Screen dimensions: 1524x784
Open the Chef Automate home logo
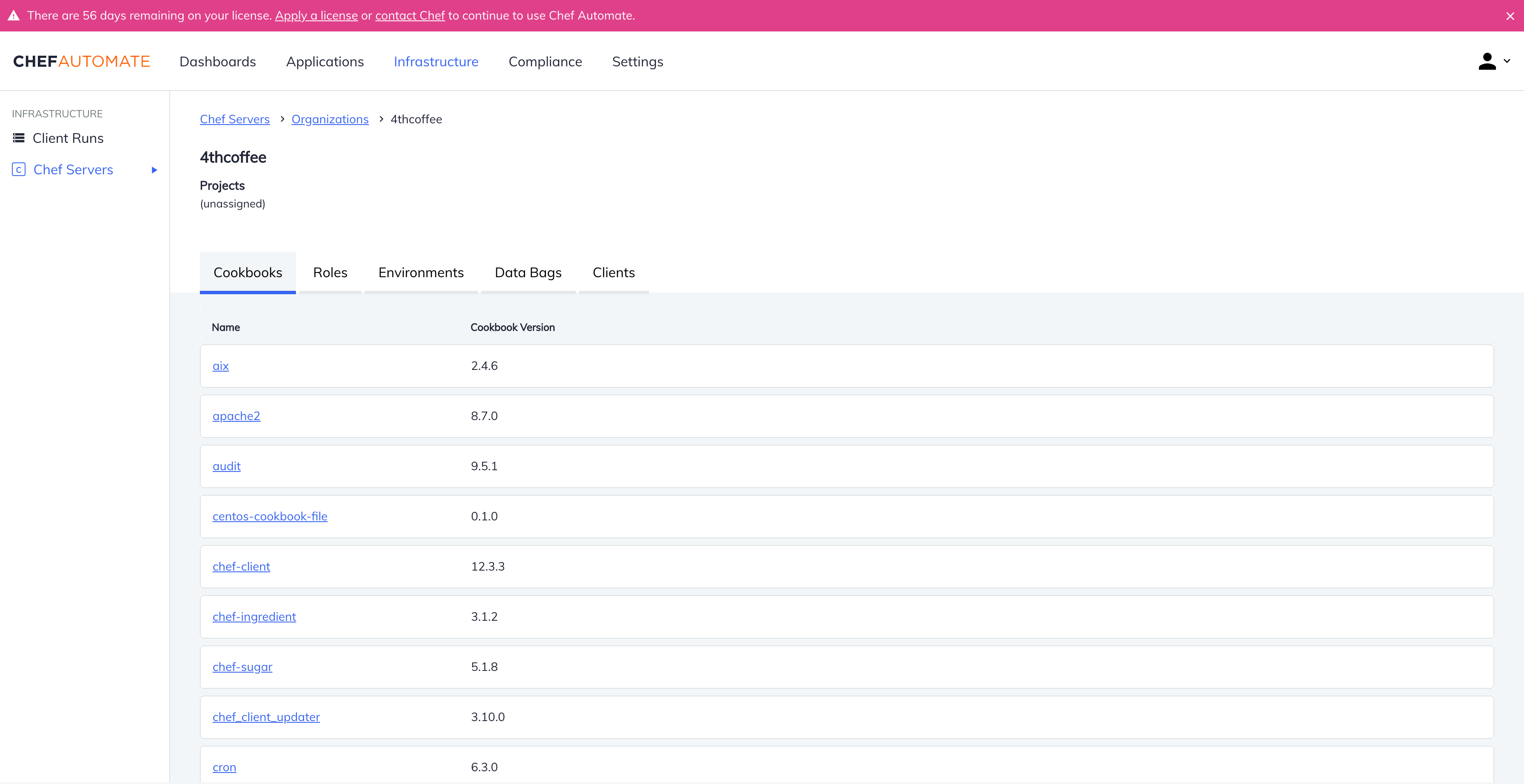pos(81,61)
